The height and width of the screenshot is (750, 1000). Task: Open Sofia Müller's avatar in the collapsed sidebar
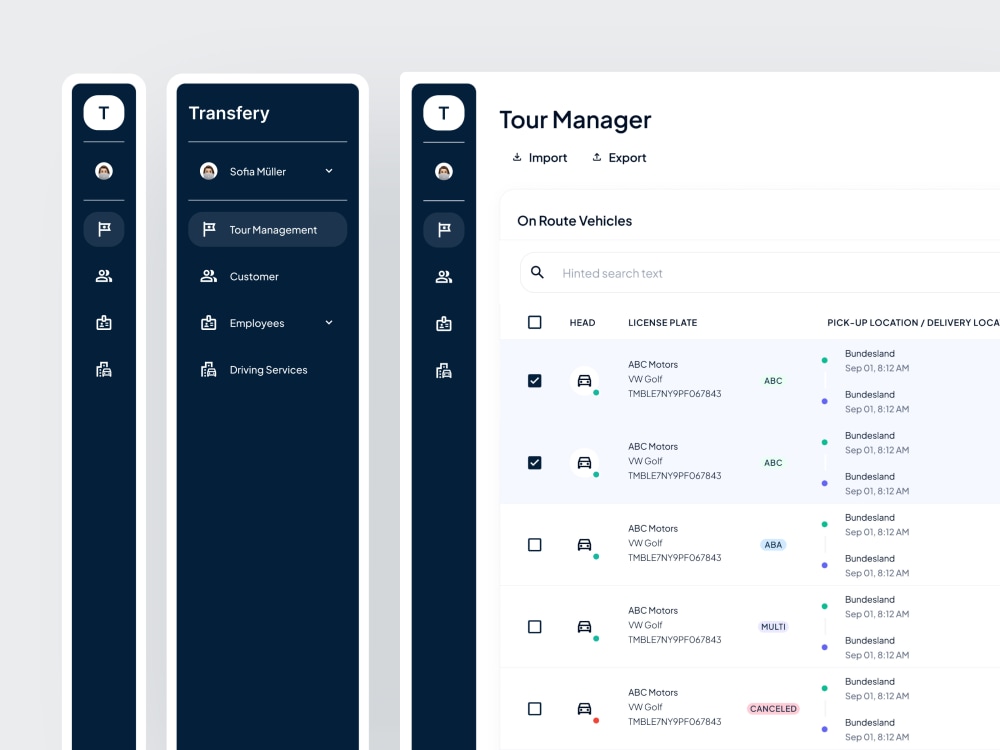(x=104, y=171)
